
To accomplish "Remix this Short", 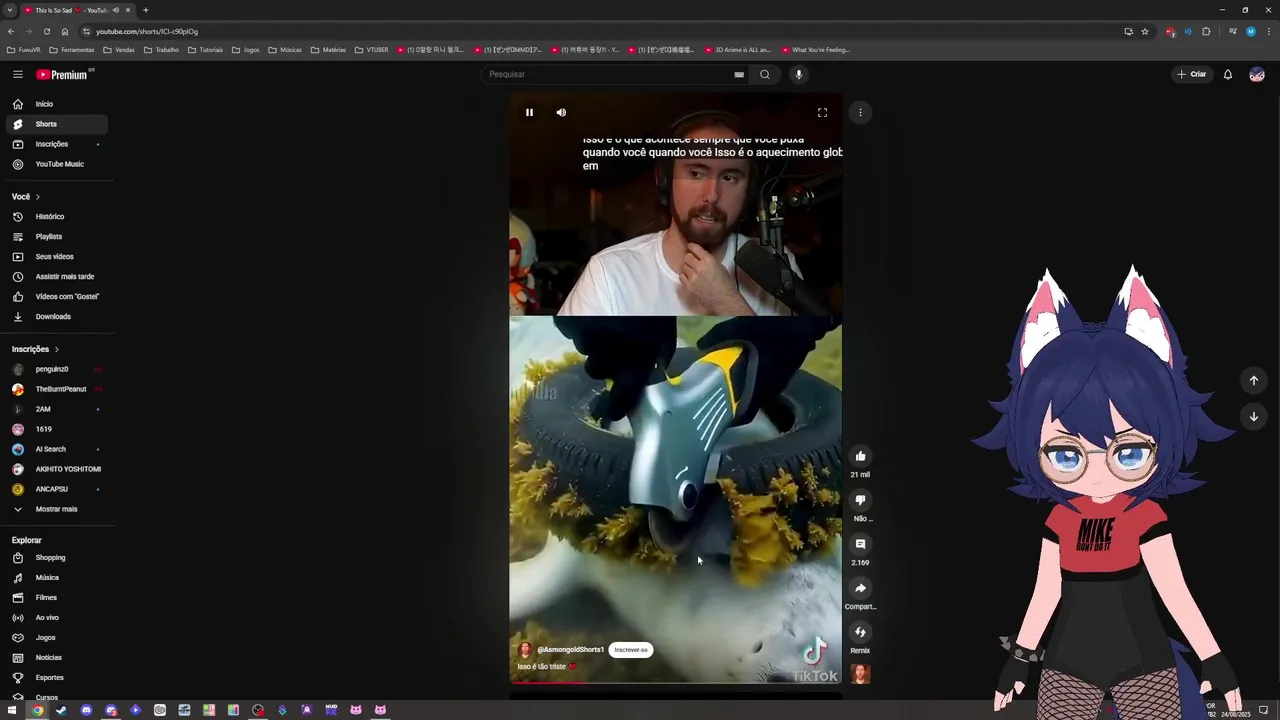I will point(860,632).
